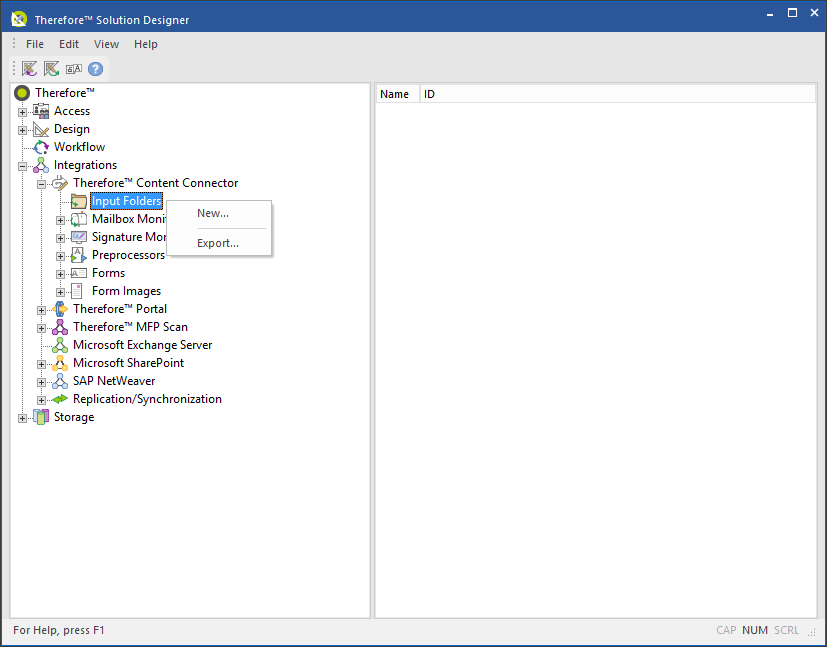
Task: Click the Storage drawer icon
Action: click(x=41, y=417)
